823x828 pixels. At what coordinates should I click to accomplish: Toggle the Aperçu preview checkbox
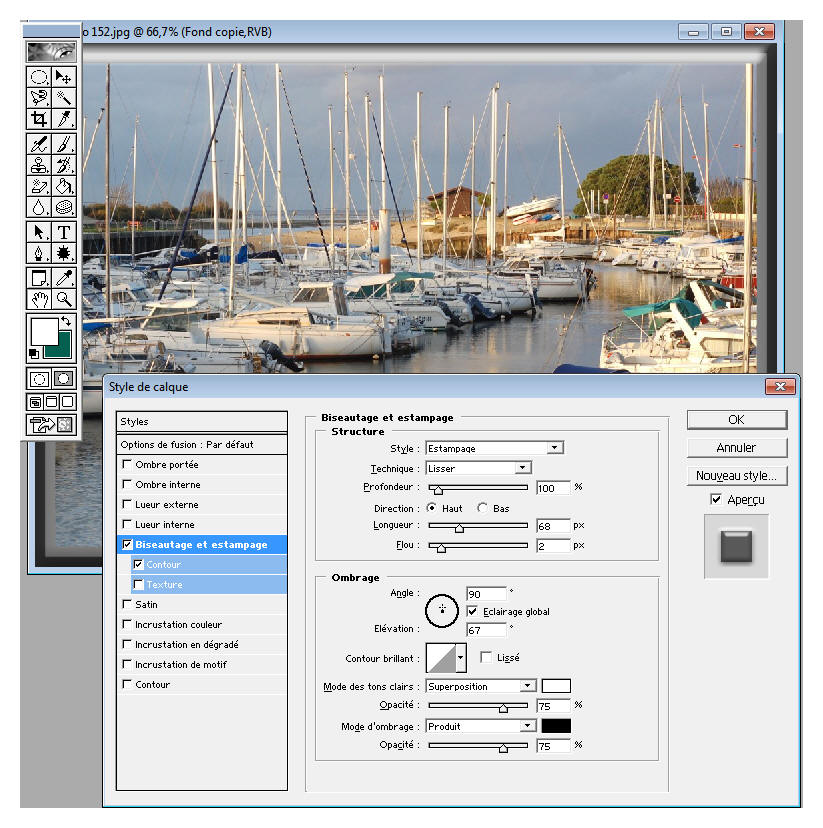716,500
